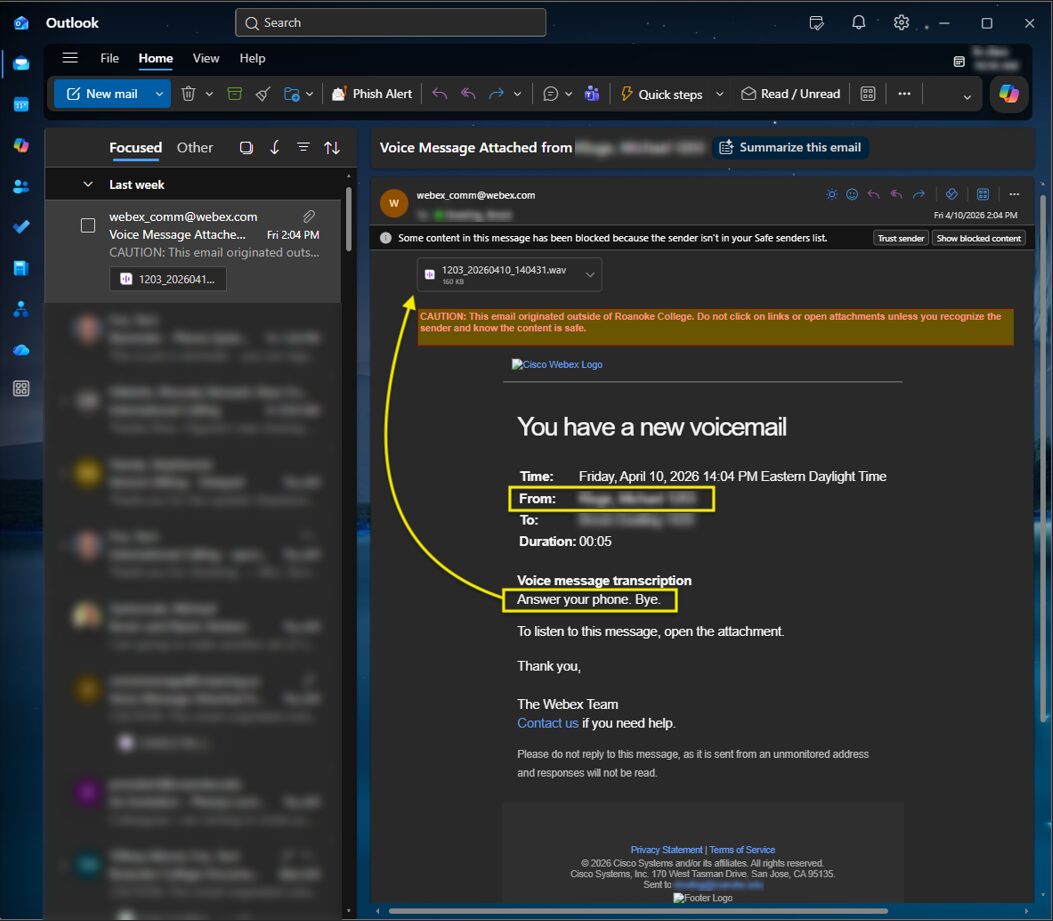Click the jump-to arrow icon in message list
1053x921 pixels.
coord(275,148)
